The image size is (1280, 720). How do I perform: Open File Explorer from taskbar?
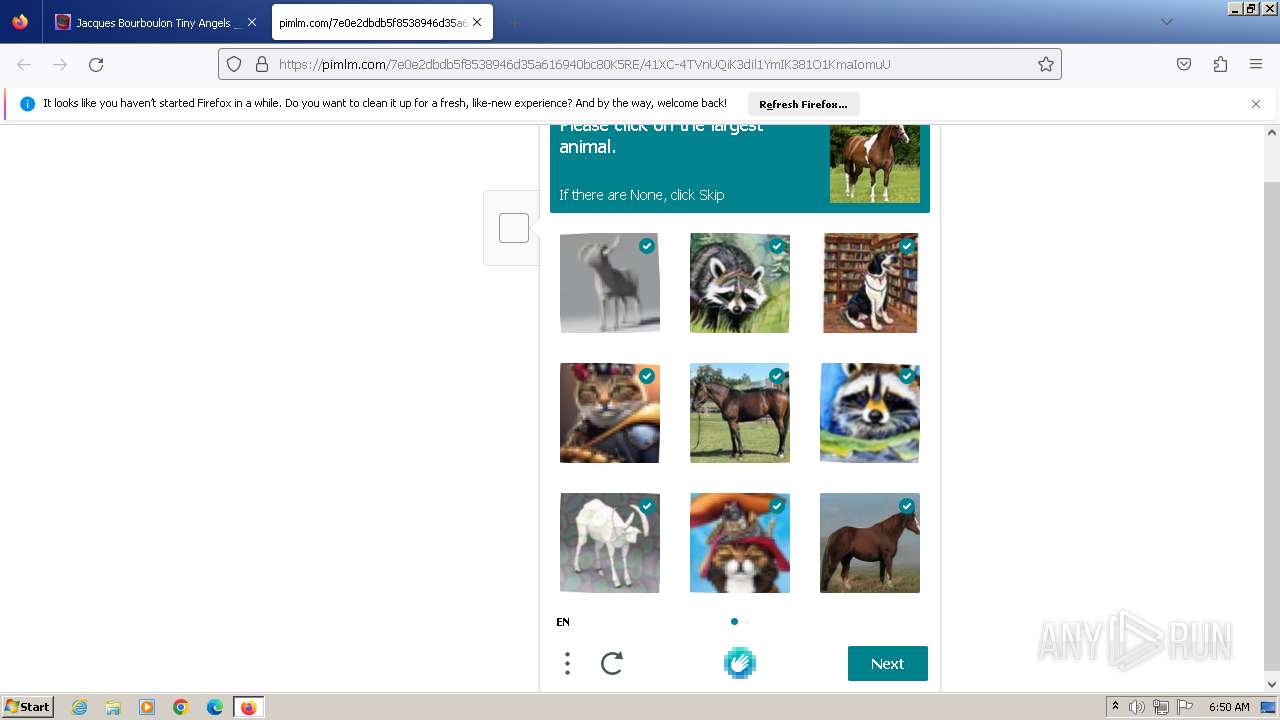point(113,707)
